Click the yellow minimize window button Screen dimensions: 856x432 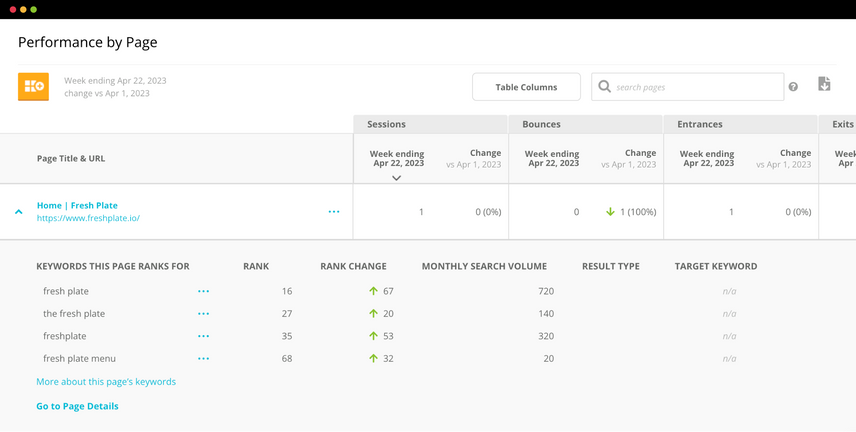(x=23, y=9)
